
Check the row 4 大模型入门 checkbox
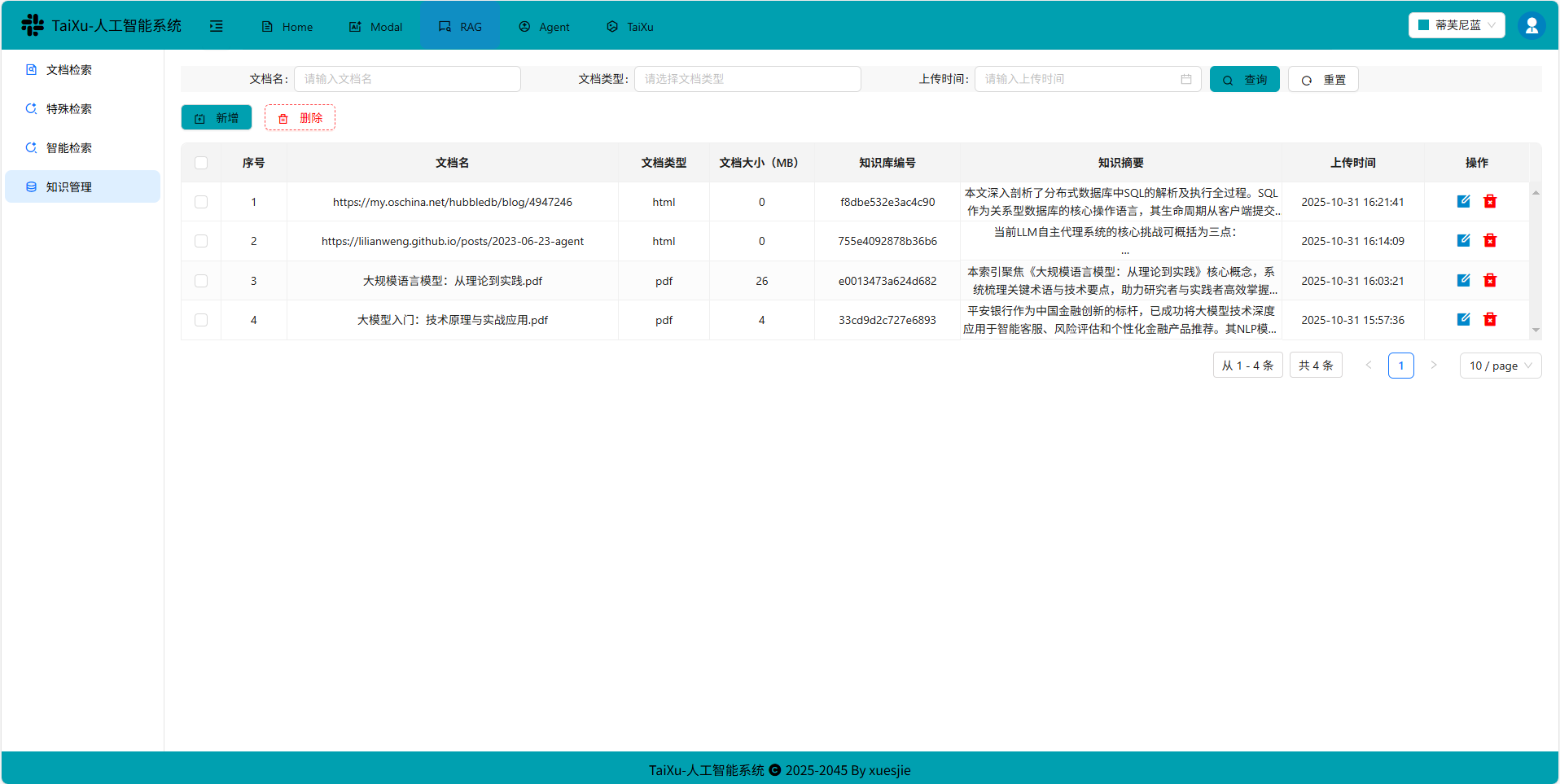[x=201, y=320]
